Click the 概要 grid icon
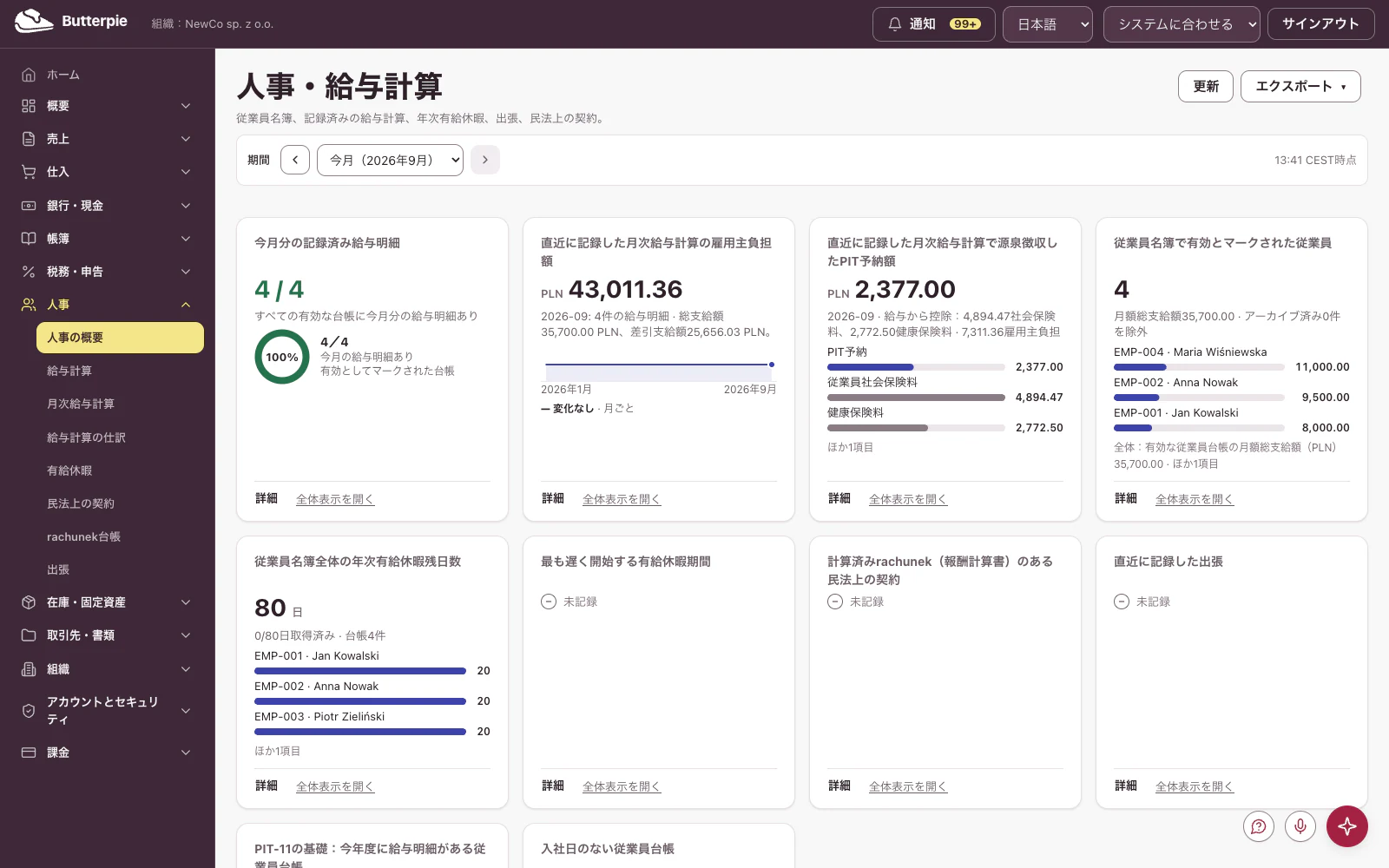Viewport: 1389px width, 868px height. [x=29, y=106]
